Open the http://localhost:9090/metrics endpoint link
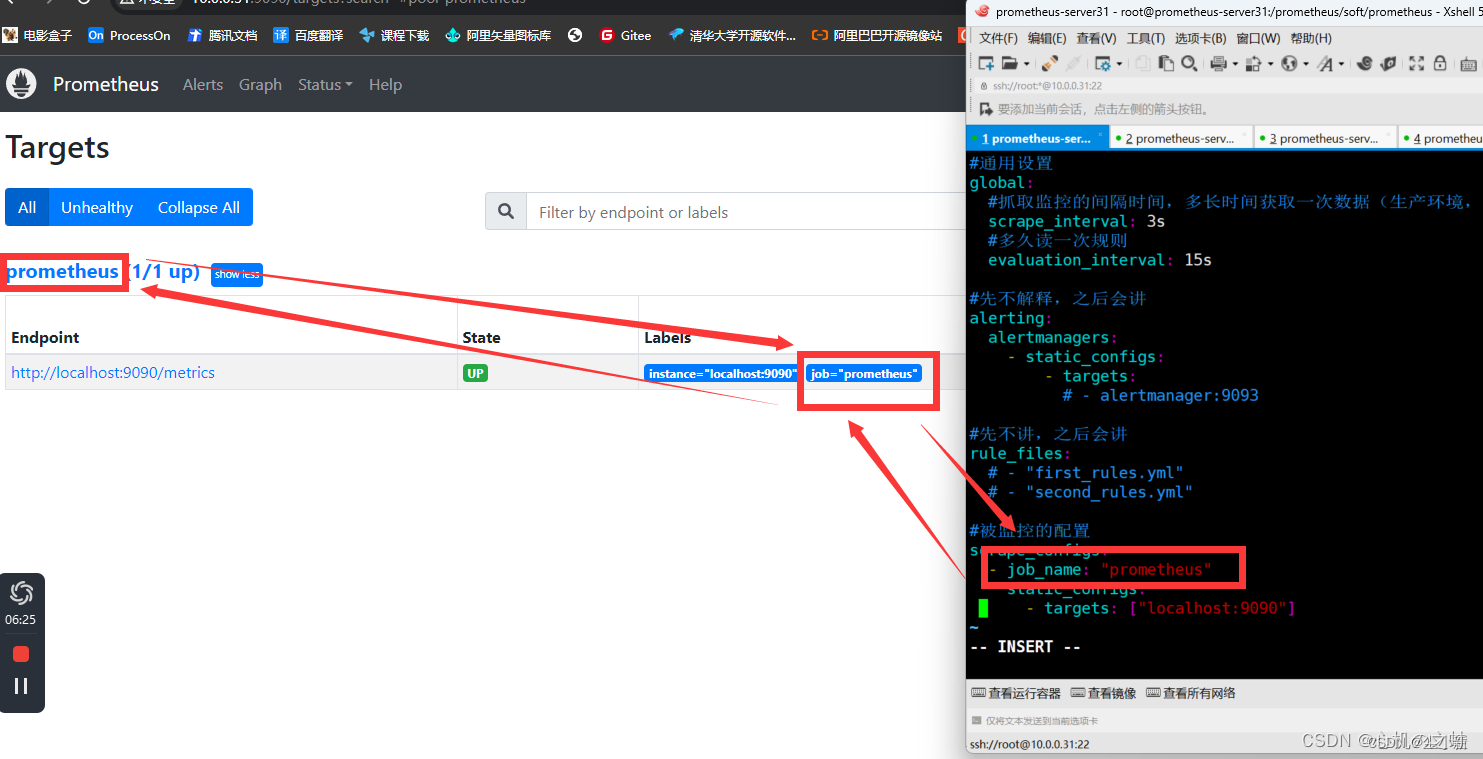 113,372
